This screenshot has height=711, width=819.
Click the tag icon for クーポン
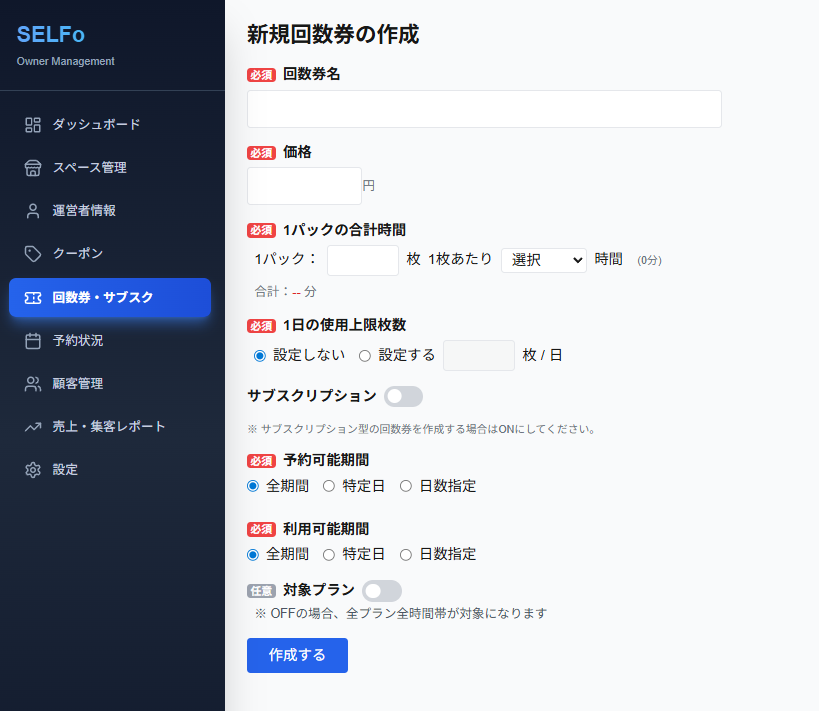[33, 254]
